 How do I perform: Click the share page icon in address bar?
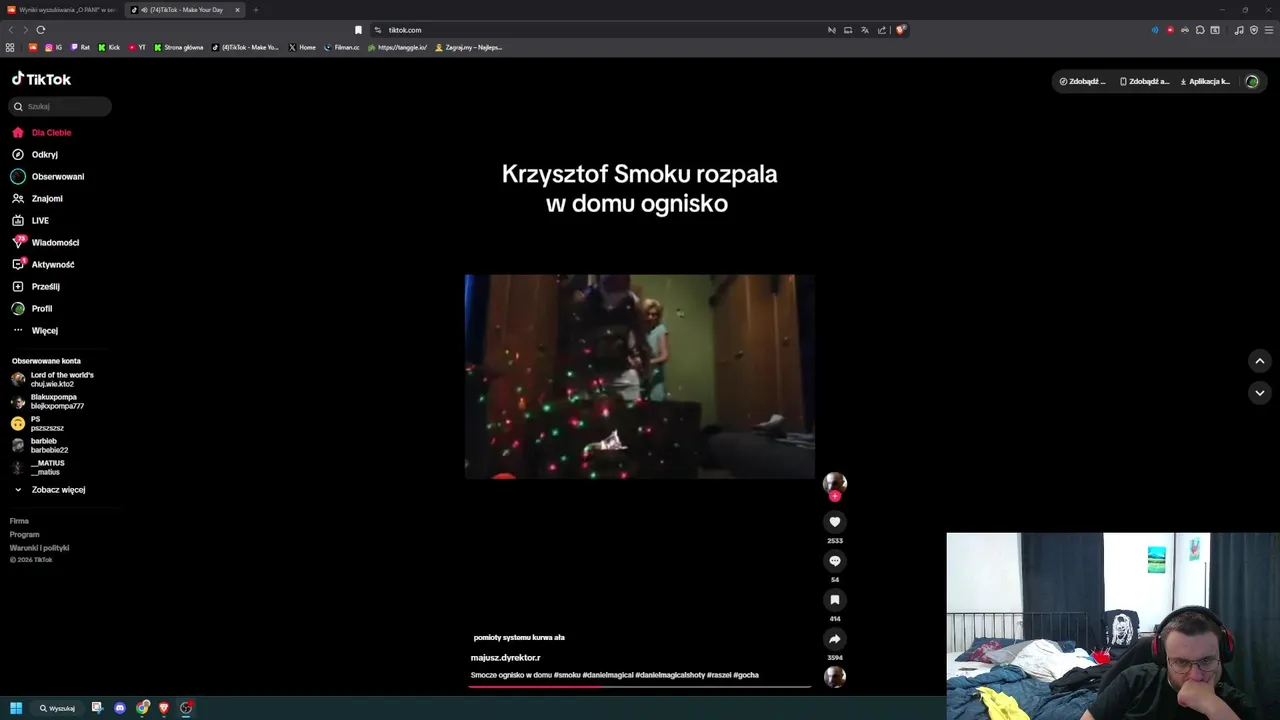coord(882,30)
